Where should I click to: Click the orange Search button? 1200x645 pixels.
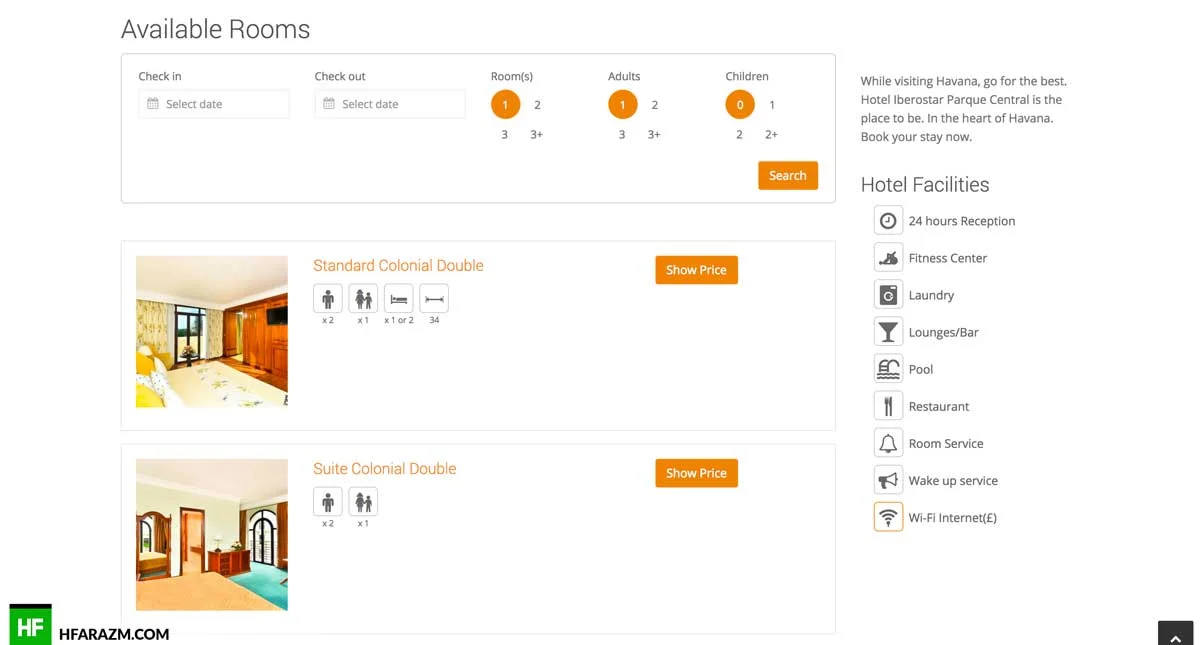click(788, 176)
